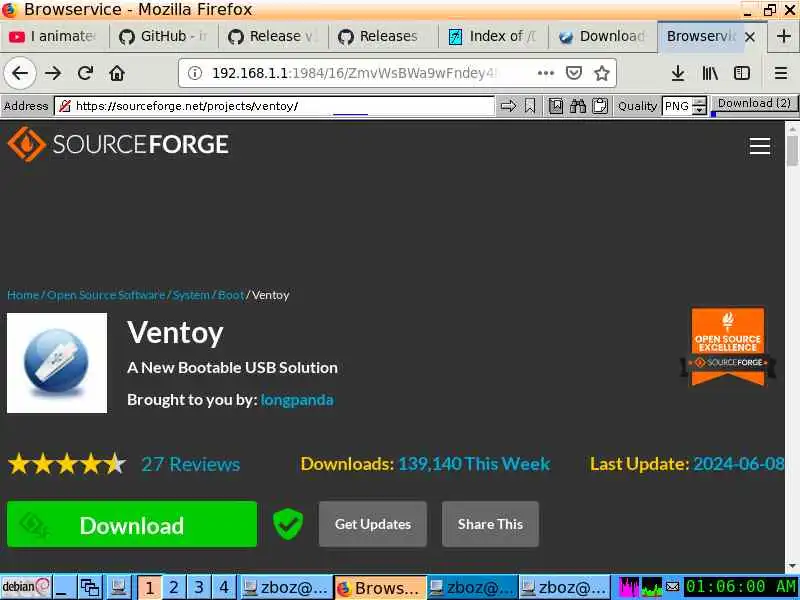This screenshot has height=600, width=800.
Task: Launch terminal from taskbar monitor icon
Action: [x=119, y=587]
